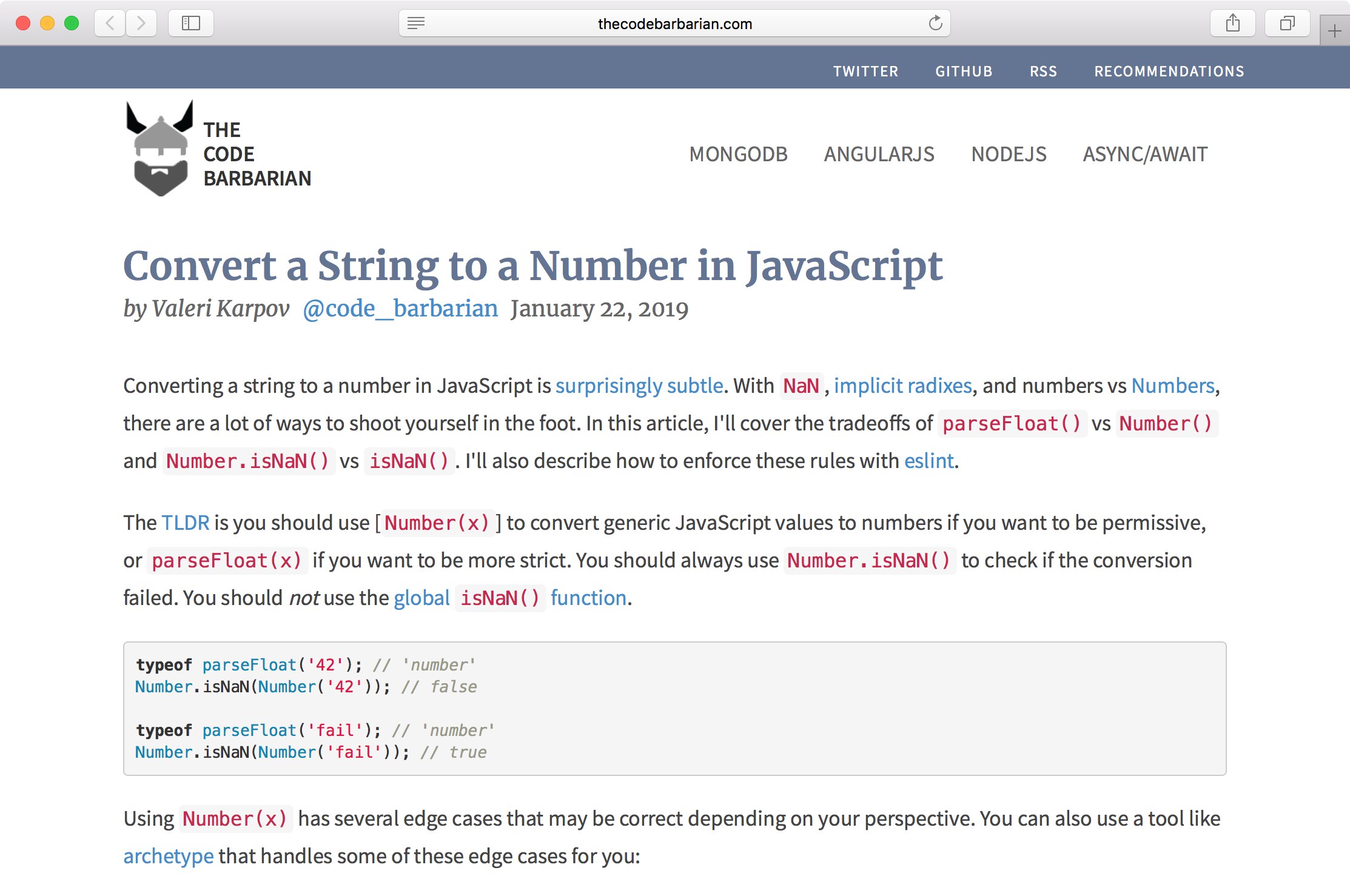
Task: Click the Number(x) code link in brackets
Action: click(437, 523)
